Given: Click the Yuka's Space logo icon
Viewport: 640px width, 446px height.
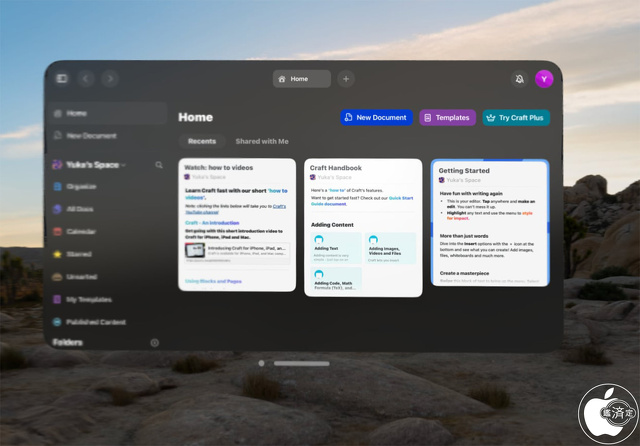Looking at the screenshot, I should click(x=57, y=165).
